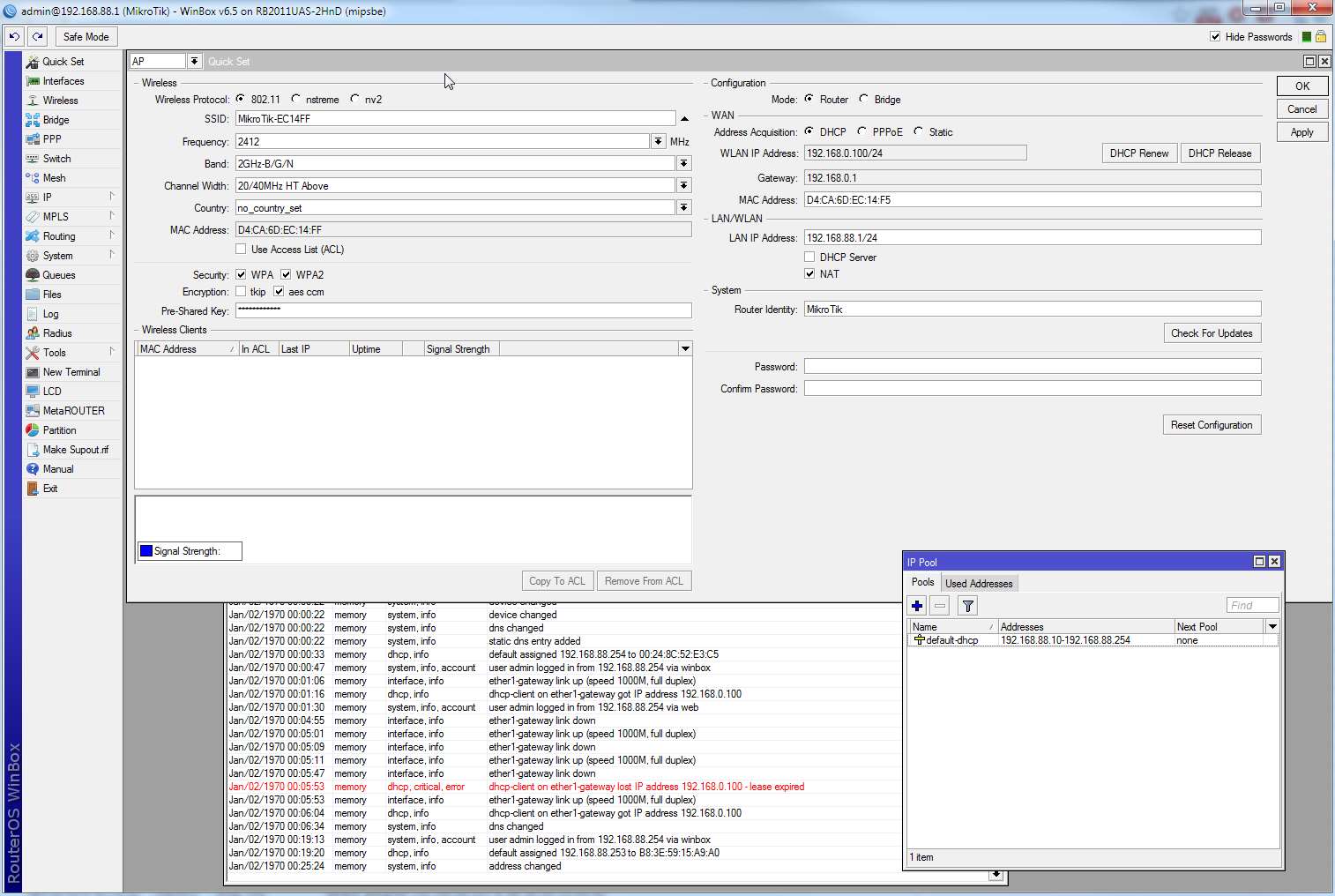1335x896 pixels.
Task: Click the Signal Strength color swatch
Action: click(x=145, y=550)
